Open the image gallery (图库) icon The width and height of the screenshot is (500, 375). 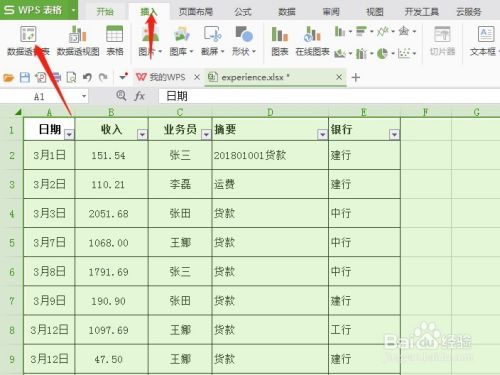[182, 34]
